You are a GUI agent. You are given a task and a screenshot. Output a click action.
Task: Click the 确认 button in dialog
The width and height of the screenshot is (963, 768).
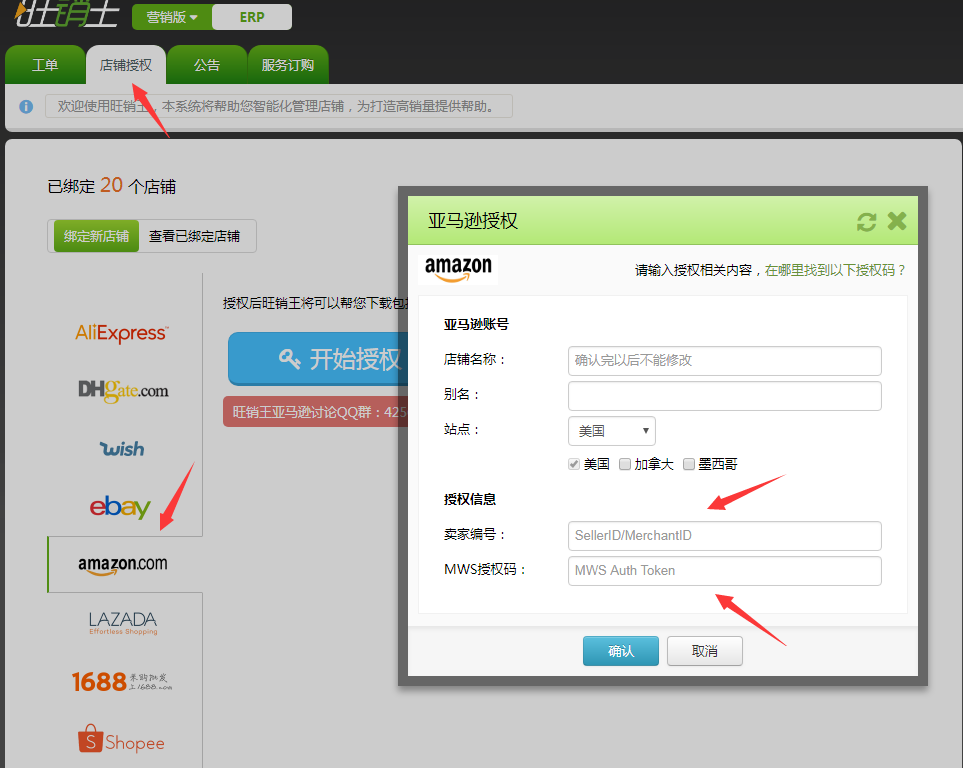coord(621,651)
